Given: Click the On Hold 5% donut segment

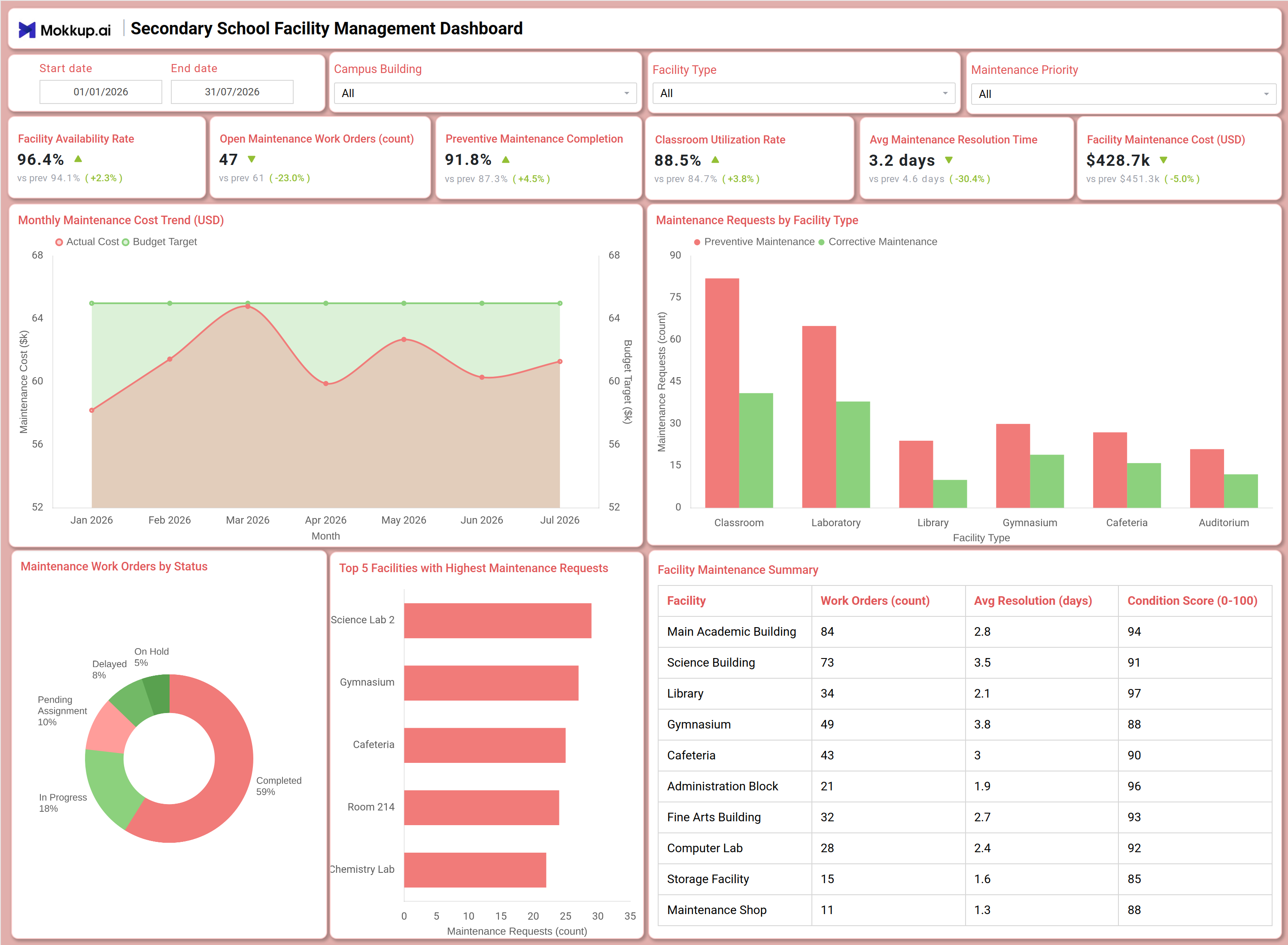Looking at the screenshot, I should pos(160,694).
